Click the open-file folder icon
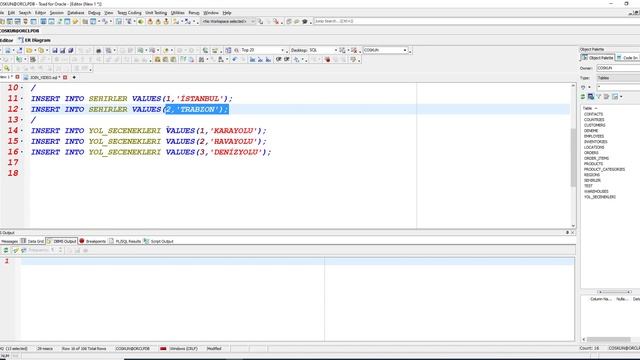640x360 pixels. click(29, 50)
